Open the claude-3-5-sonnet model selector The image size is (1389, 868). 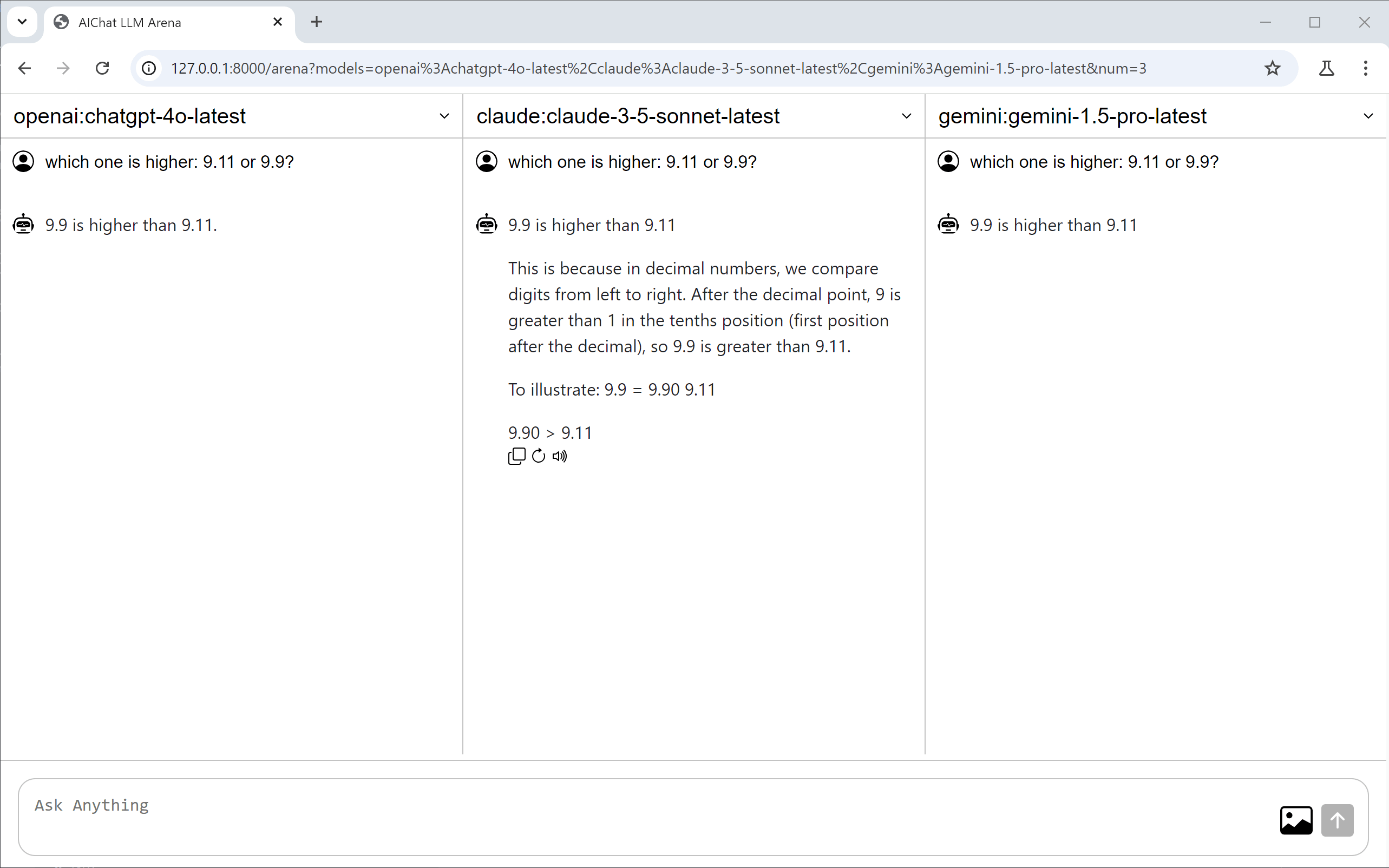point(906,116)
